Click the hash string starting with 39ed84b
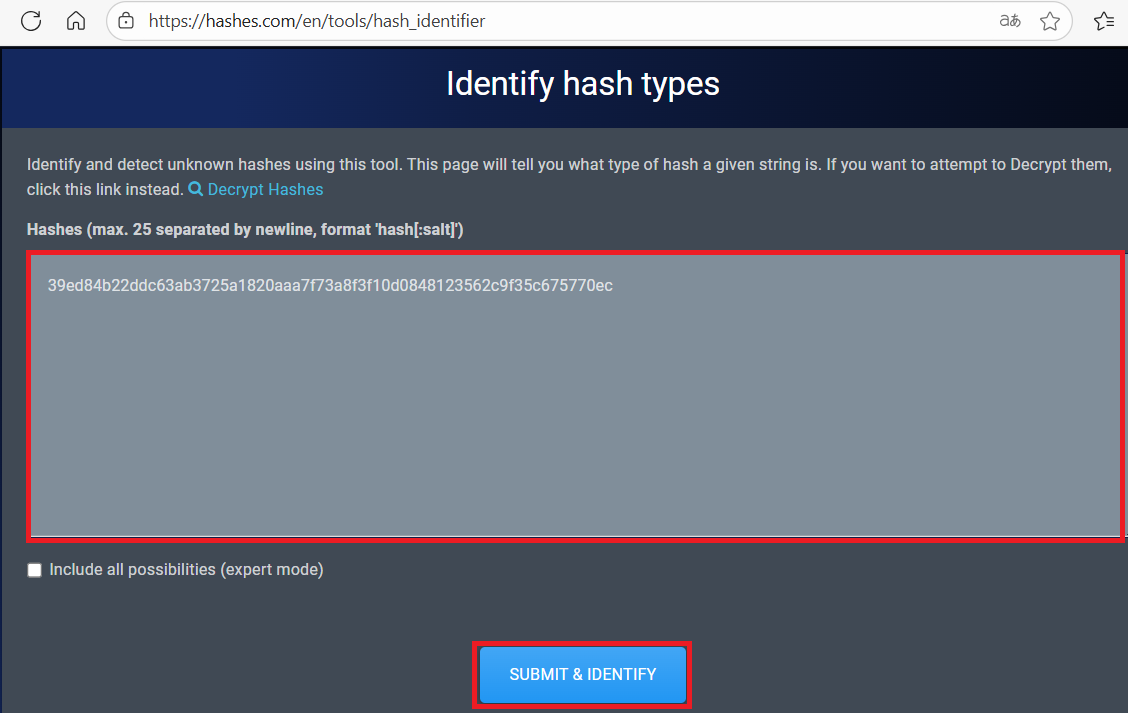Viewport: 1128px width, 713px height. coord(330,286)
